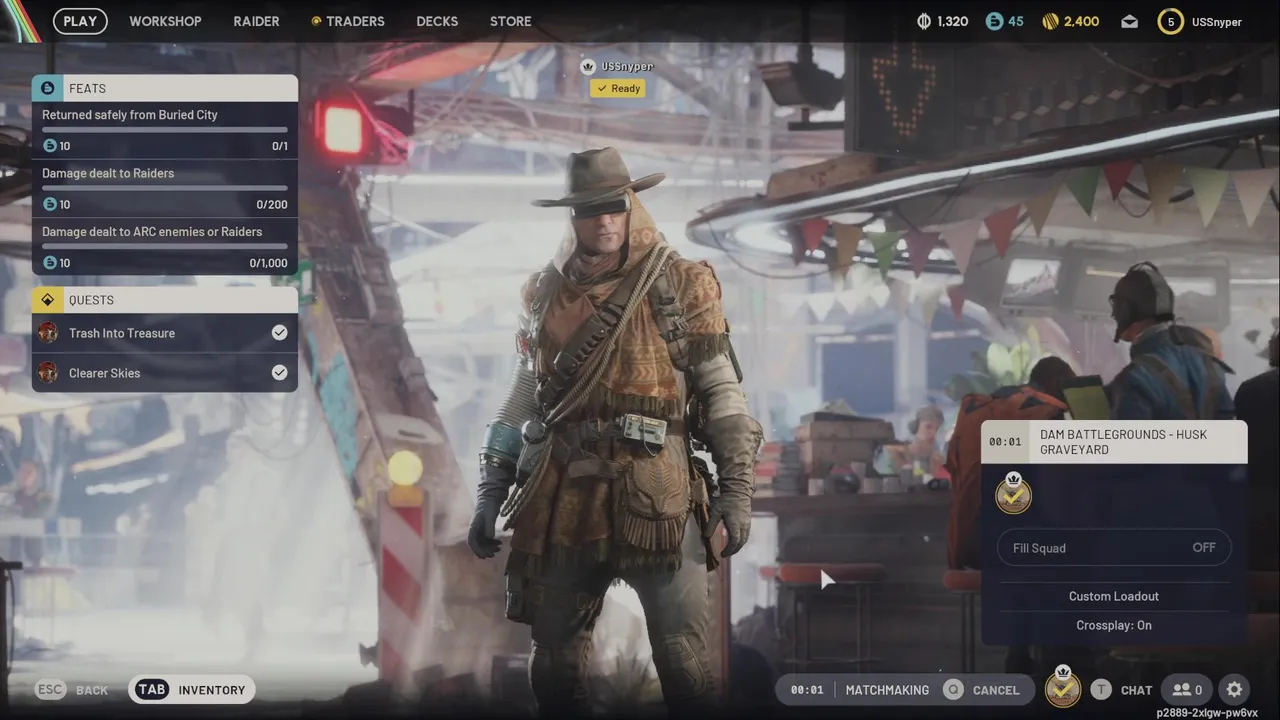
Task: Click the coin currency icon showing 1,320
Action: click(924, 21)
